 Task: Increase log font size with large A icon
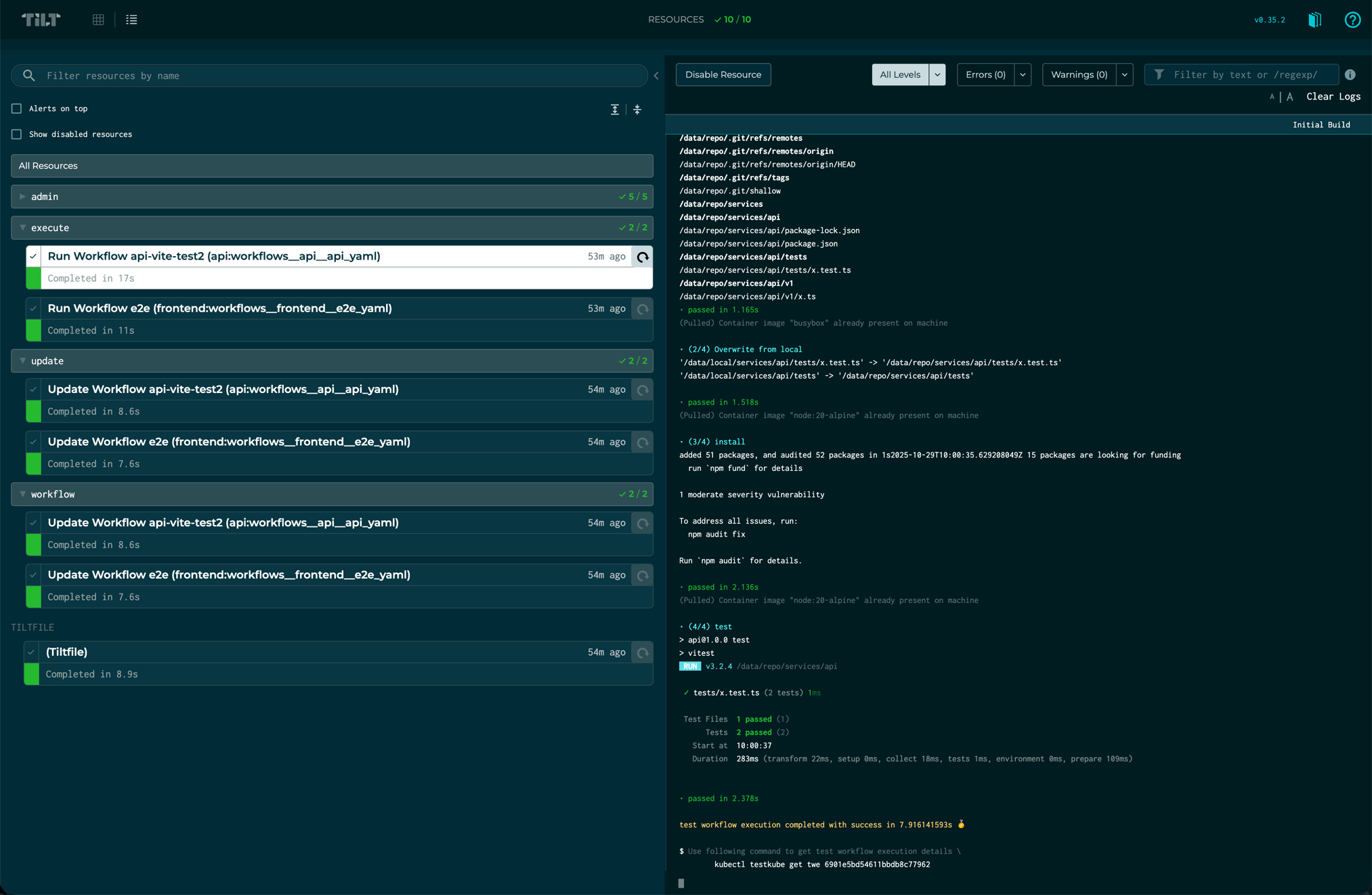click(x=1289, y=97)
